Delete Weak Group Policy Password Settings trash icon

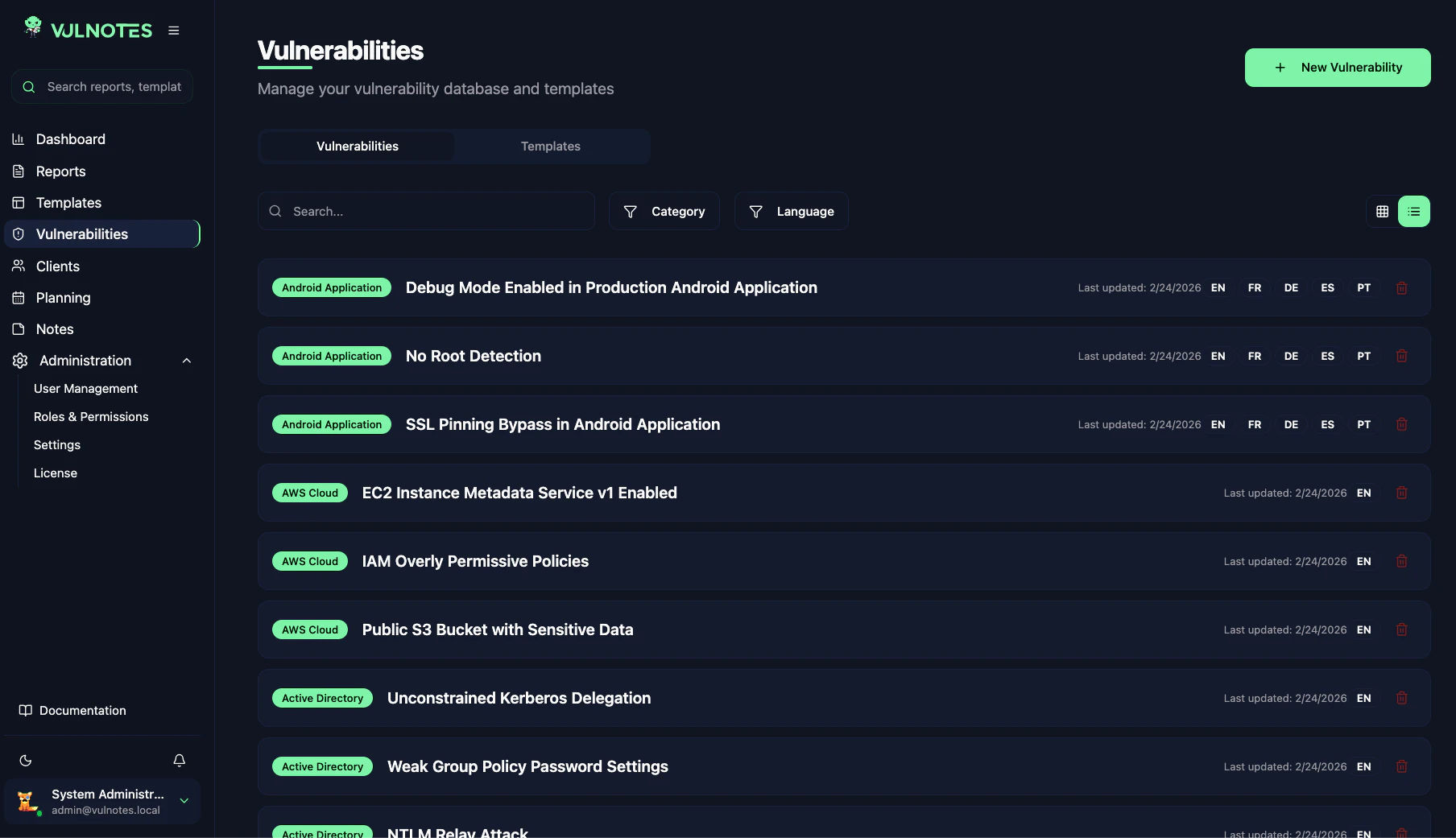pos(1402,766)
